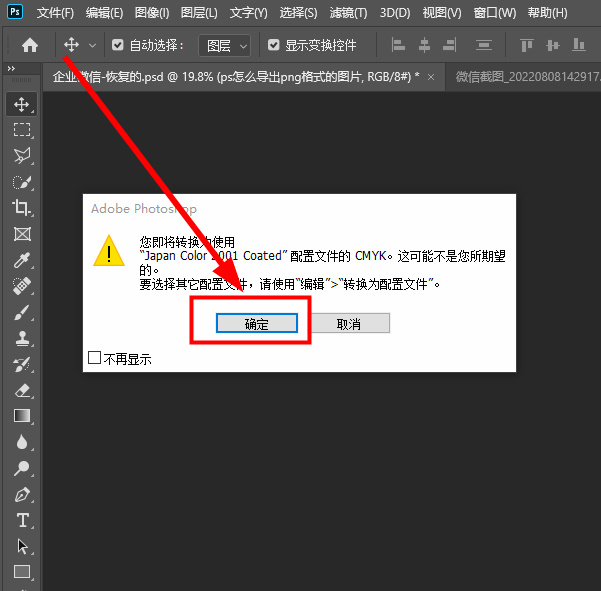Screen dimensions: 601x591
Task: Close the 企业微信-恢复的.psd tab
Action: pos(431,77)
